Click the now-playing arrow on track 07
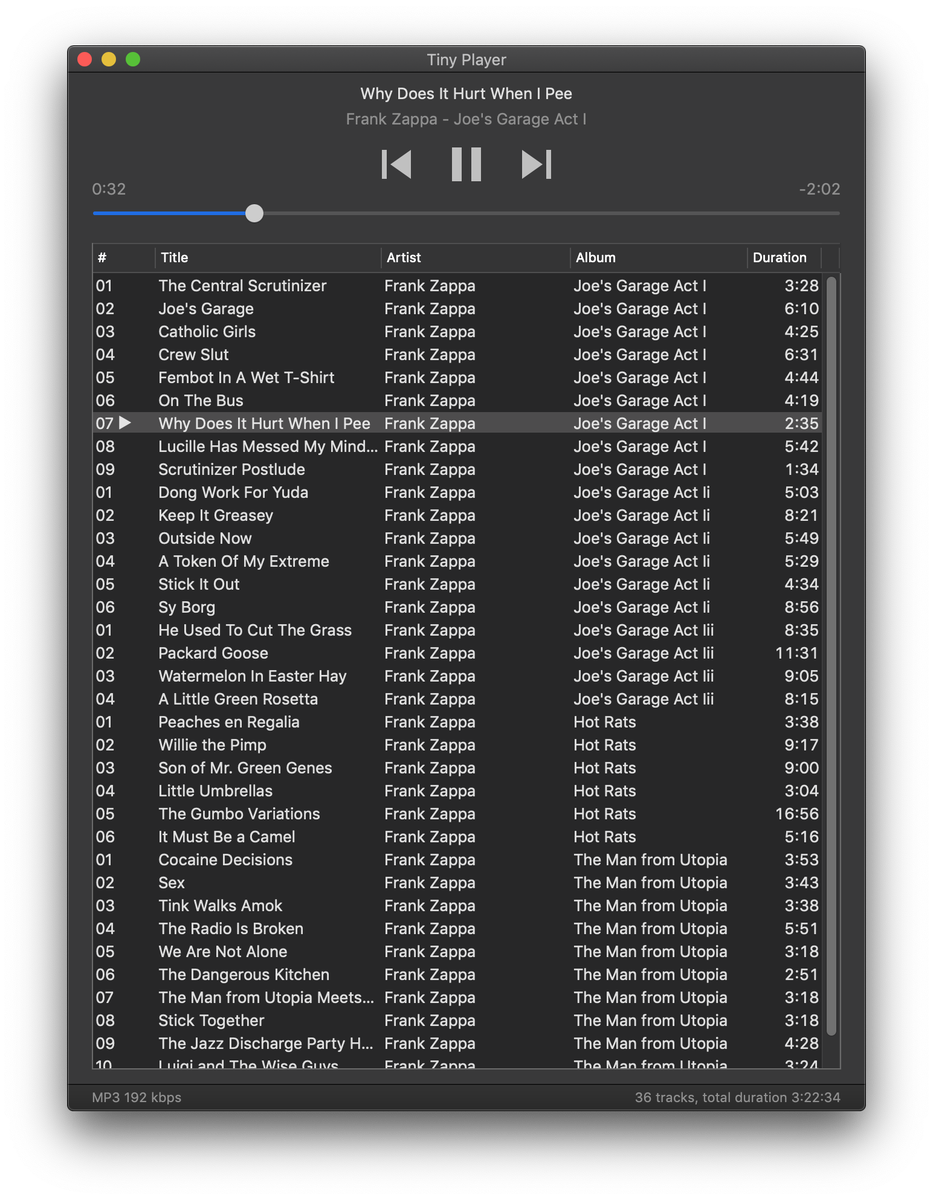The height and width of the screenshot is (1200, 933). pyautogui.click(x=125, y=423)
